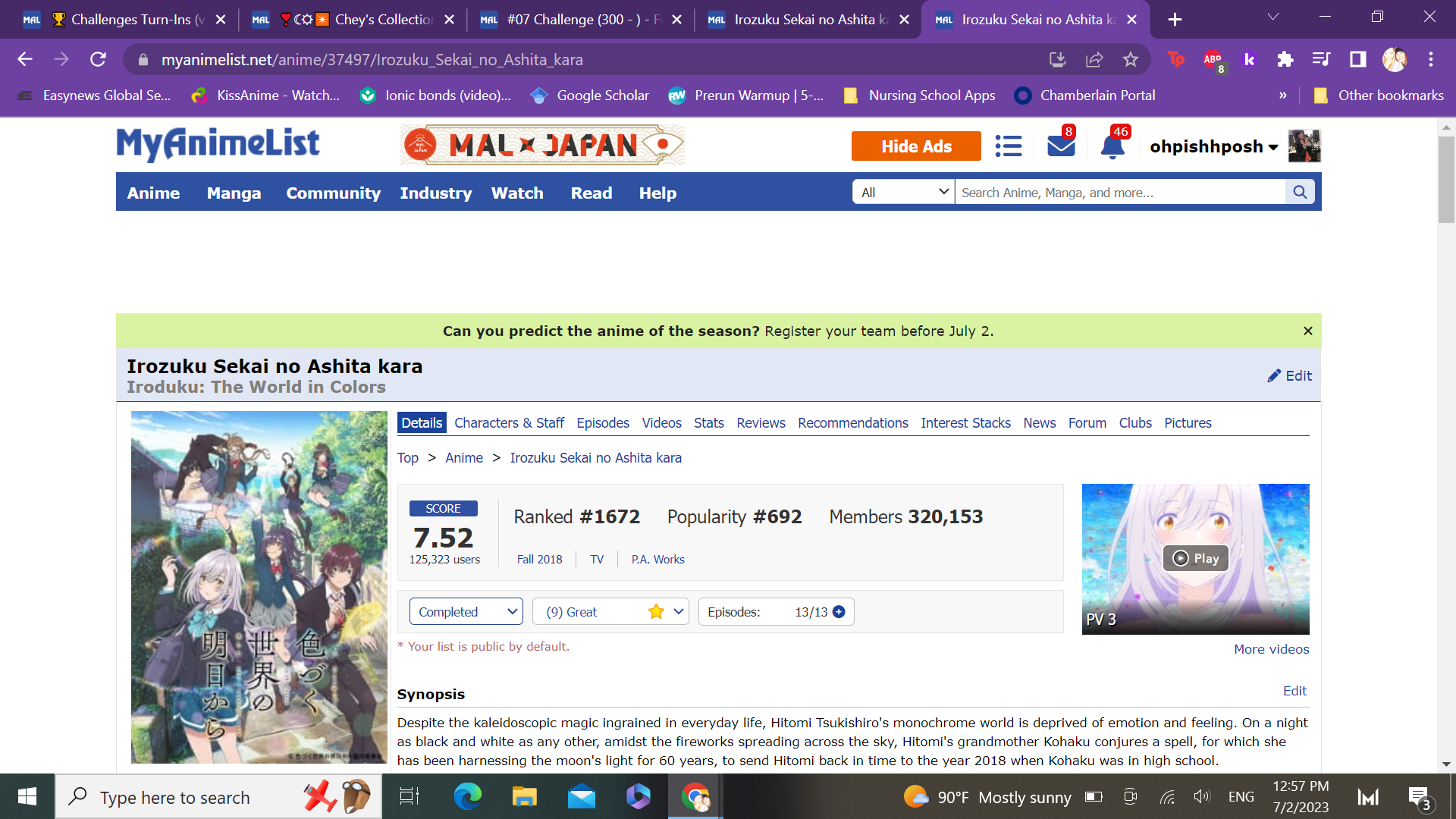Screen dimensions: 1456x819
Task: Open the Top breadcrumb link
Action: tap(407, 458)
